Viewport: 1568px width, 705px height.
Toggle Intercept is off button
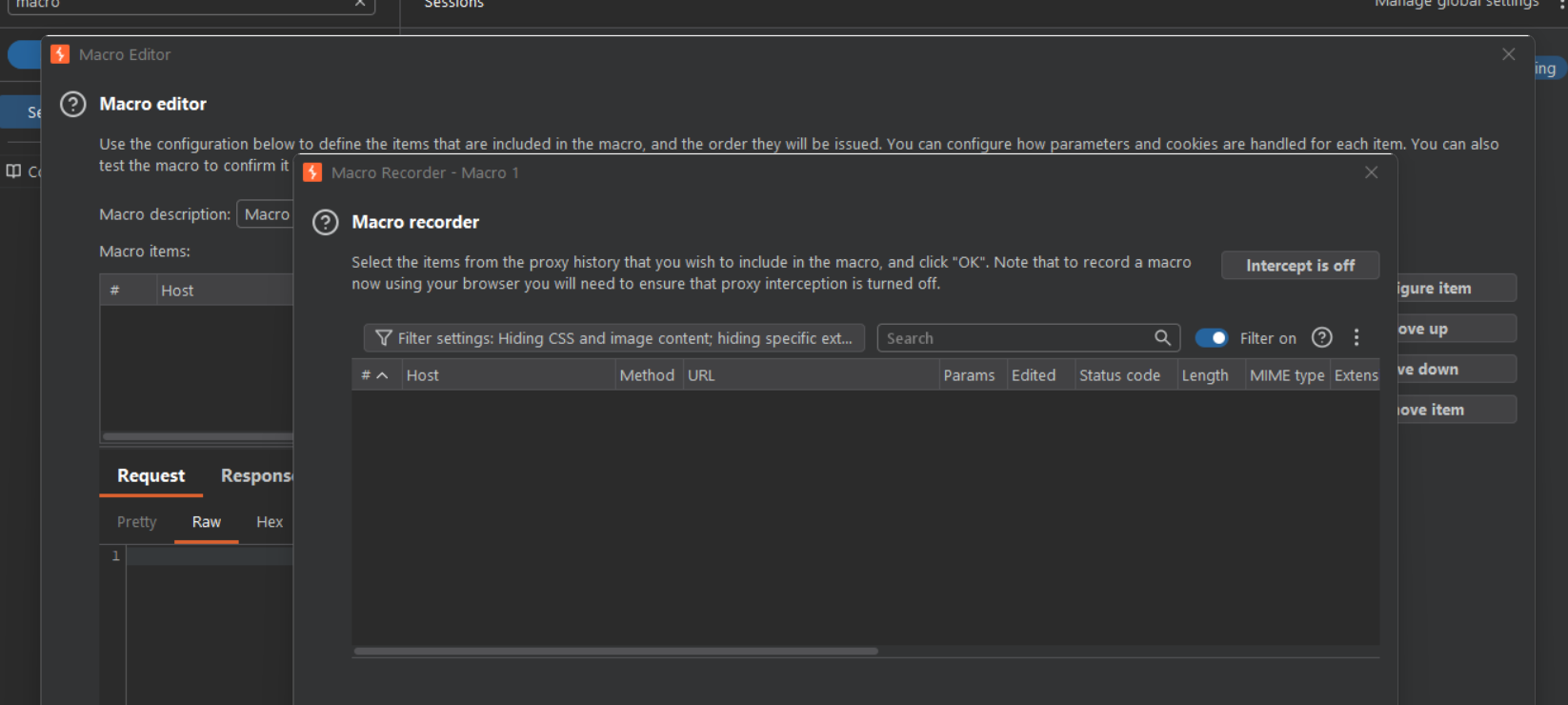pyautogui.click(x=1300, y=266)
